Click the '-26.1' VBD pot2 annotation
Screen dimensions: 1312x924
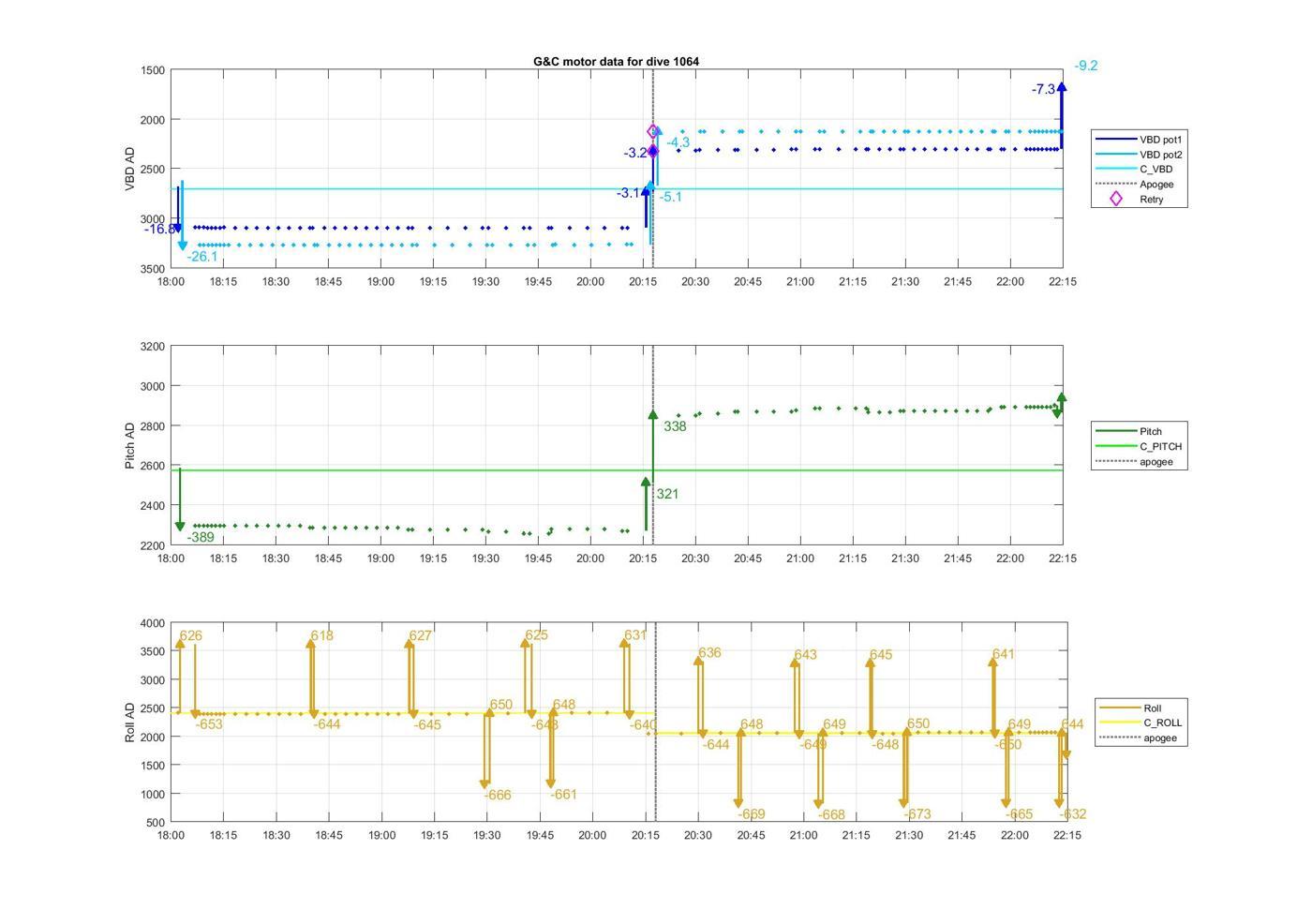point(202,257)
